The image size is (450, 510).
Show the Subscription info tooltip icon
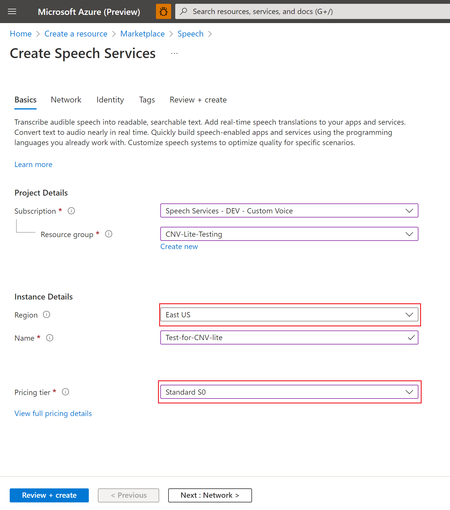pyautogui.click(x=71, y=211)
